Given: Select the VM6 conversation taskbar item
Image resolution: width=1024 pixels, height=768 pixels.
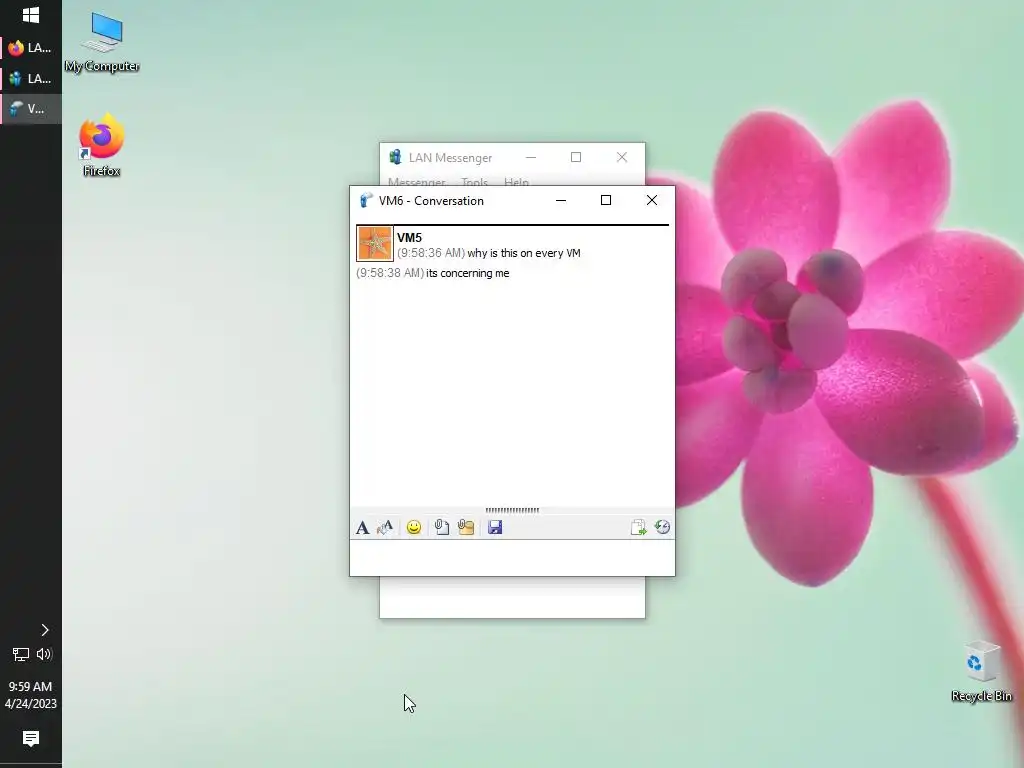Looking at the screenshot, I should [x=31, y=108].
